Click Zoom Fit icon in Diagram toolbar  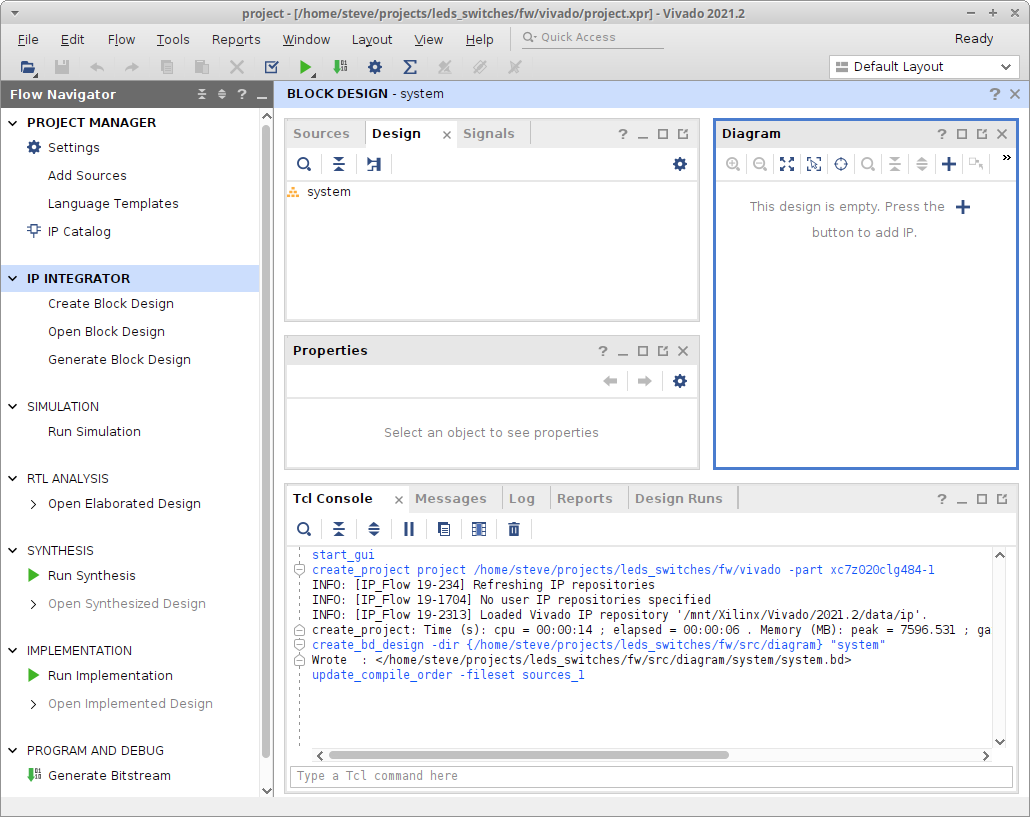[787, 164]
